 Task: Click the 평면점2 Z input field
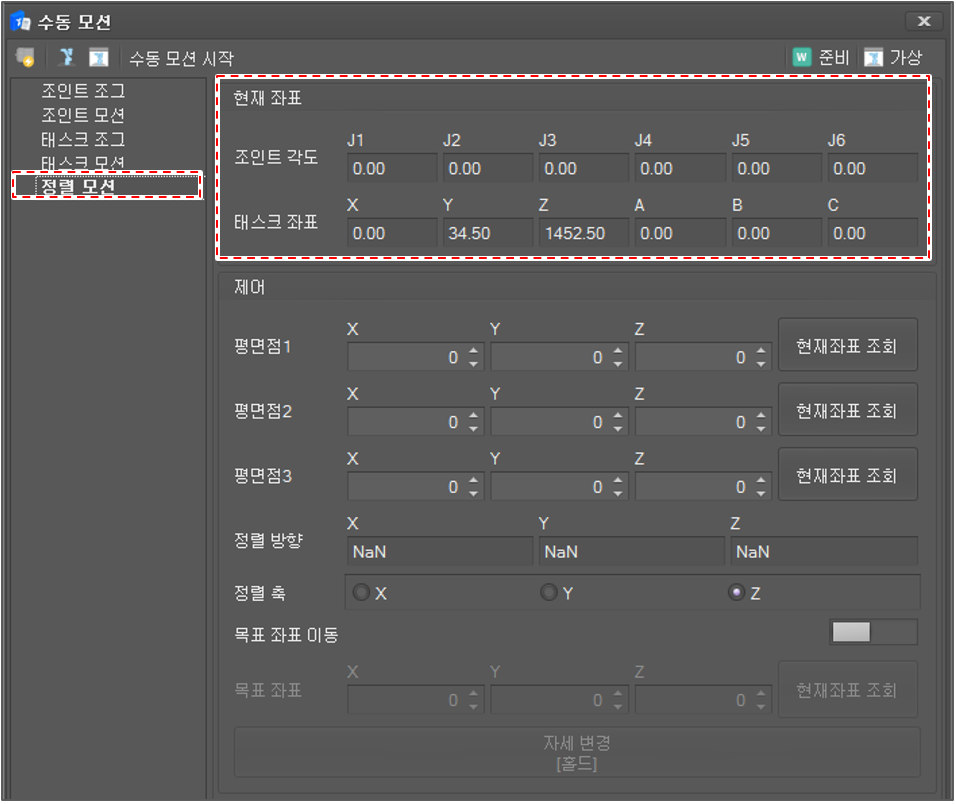(693, 422)
